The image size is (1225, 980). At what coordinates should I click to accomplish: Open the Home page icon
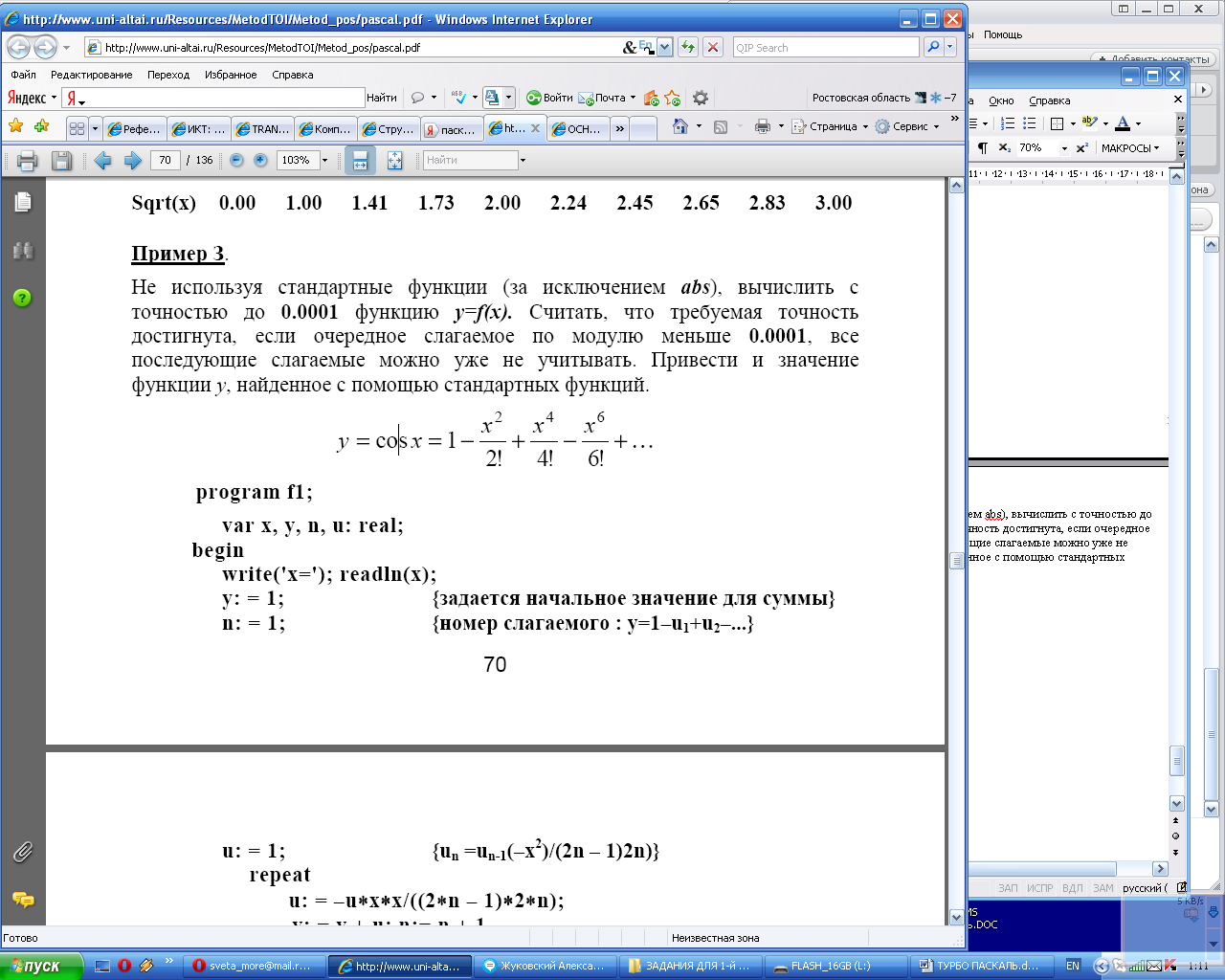680,126
